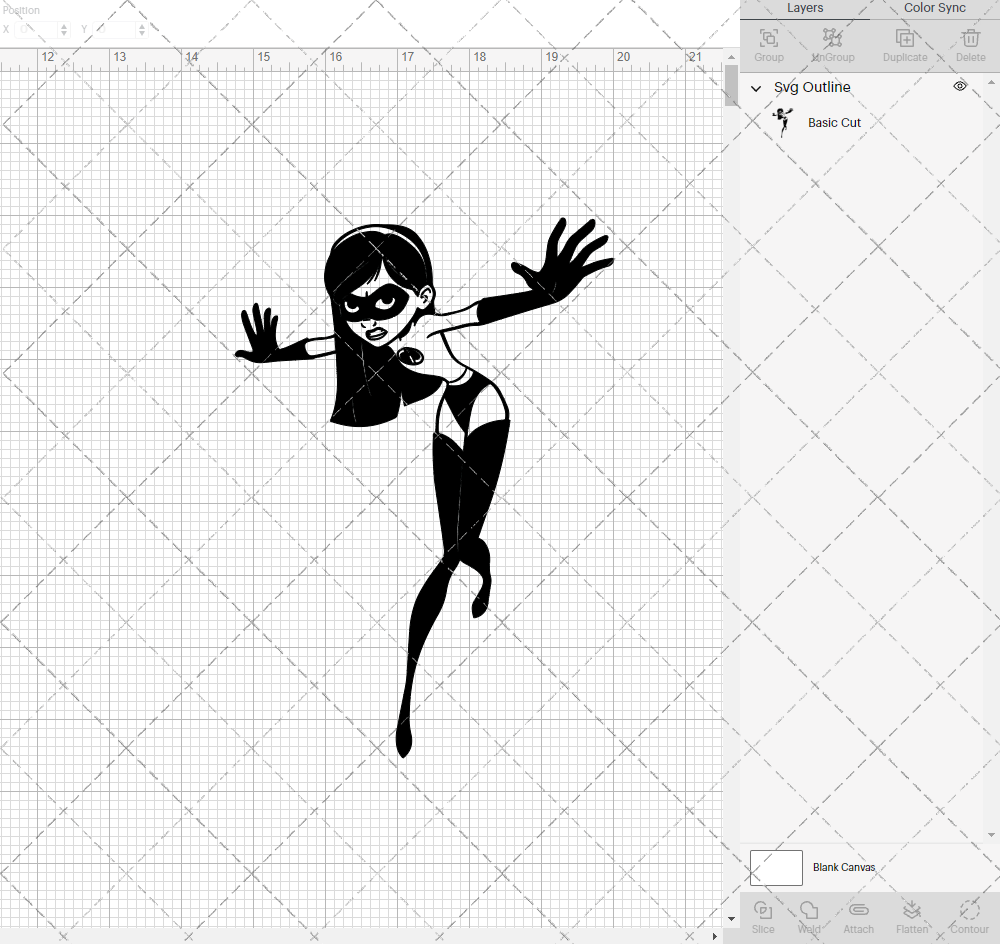Select the Svg Outline layer name
The width and height of the screenshot is (1000, 944).
(812, 87)
